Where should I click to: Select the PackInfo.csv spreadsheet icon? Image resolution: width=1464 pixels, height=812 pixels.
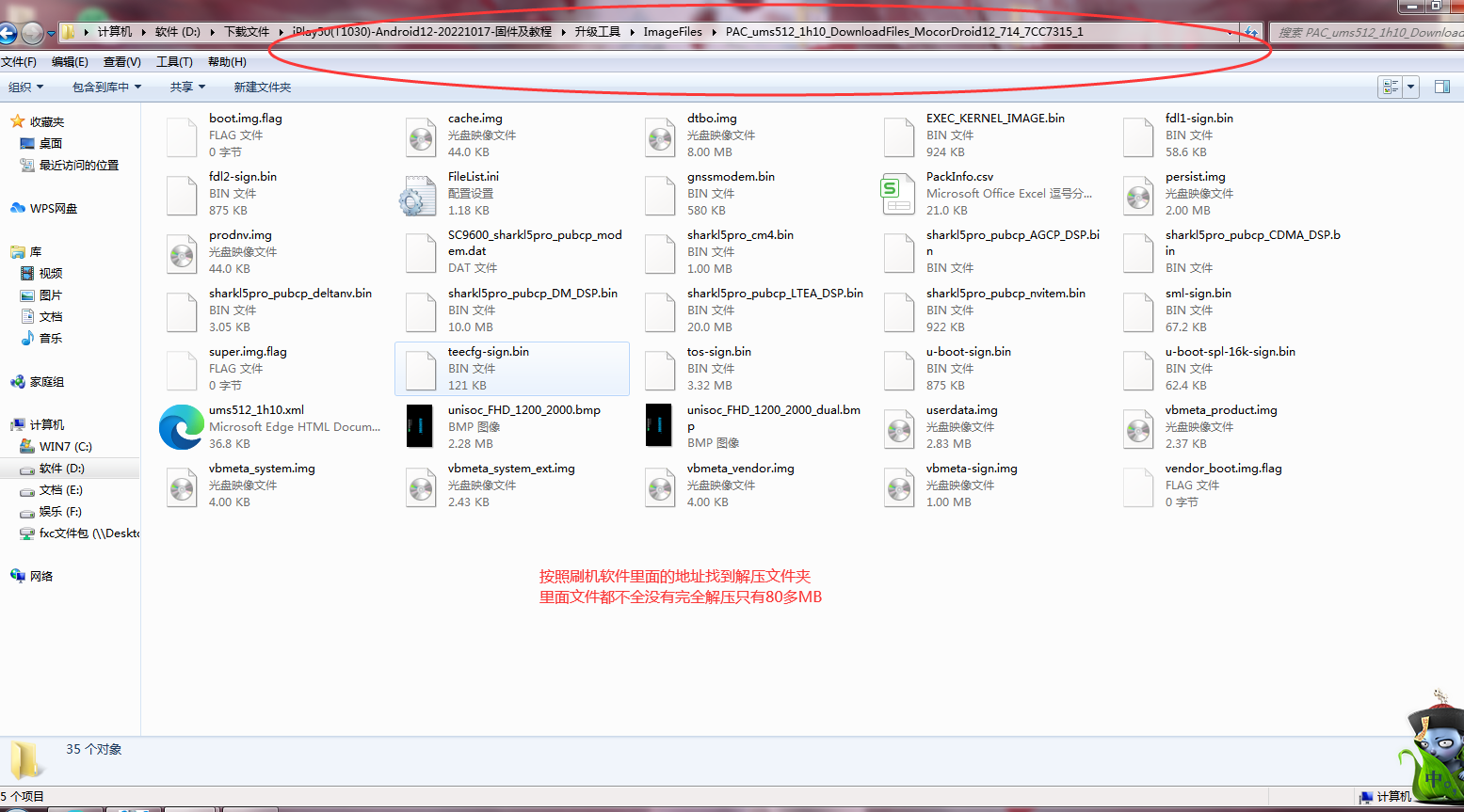[898, 194]
